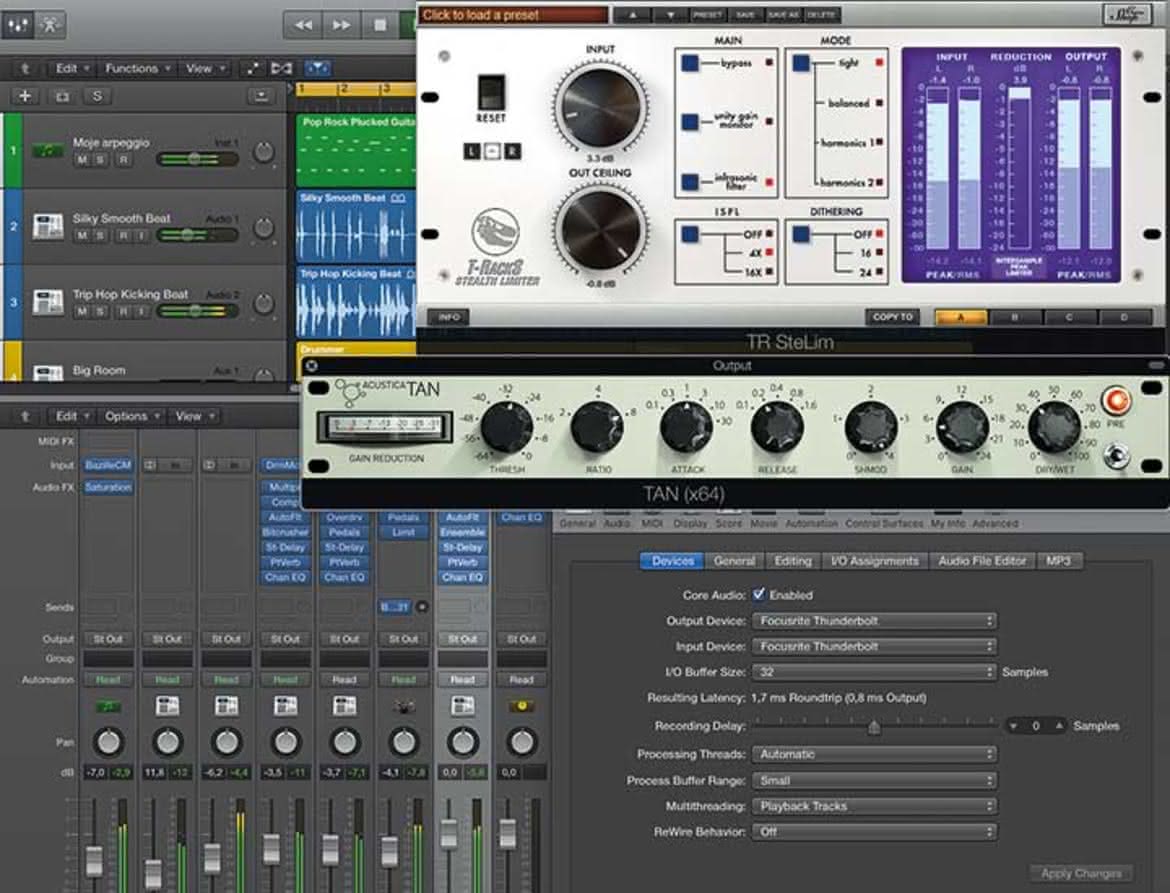Click the preset loader field in TR SteLim
The image size is (1170, 893).
pos(513,14)
